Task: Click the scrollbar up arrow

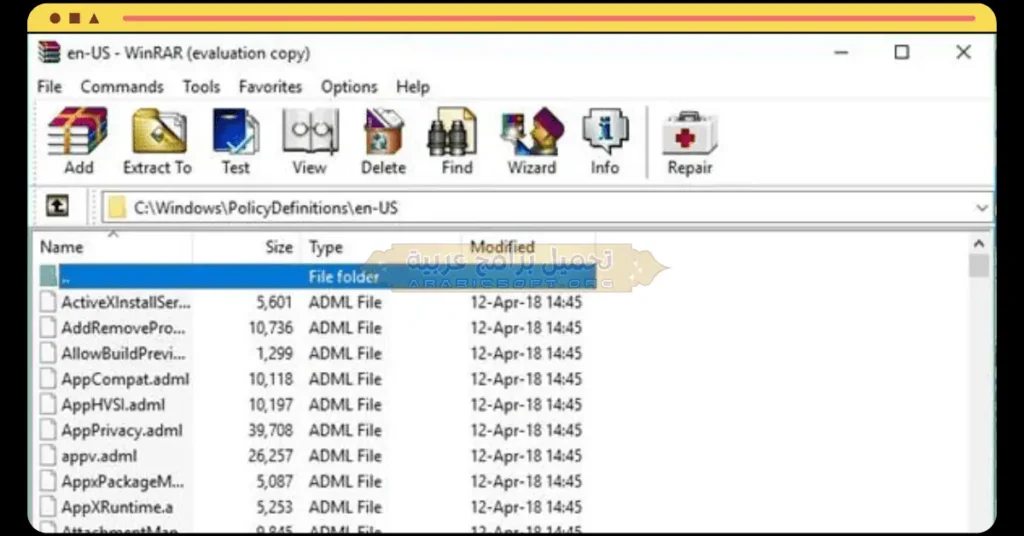Action: (x=978, y=244)
